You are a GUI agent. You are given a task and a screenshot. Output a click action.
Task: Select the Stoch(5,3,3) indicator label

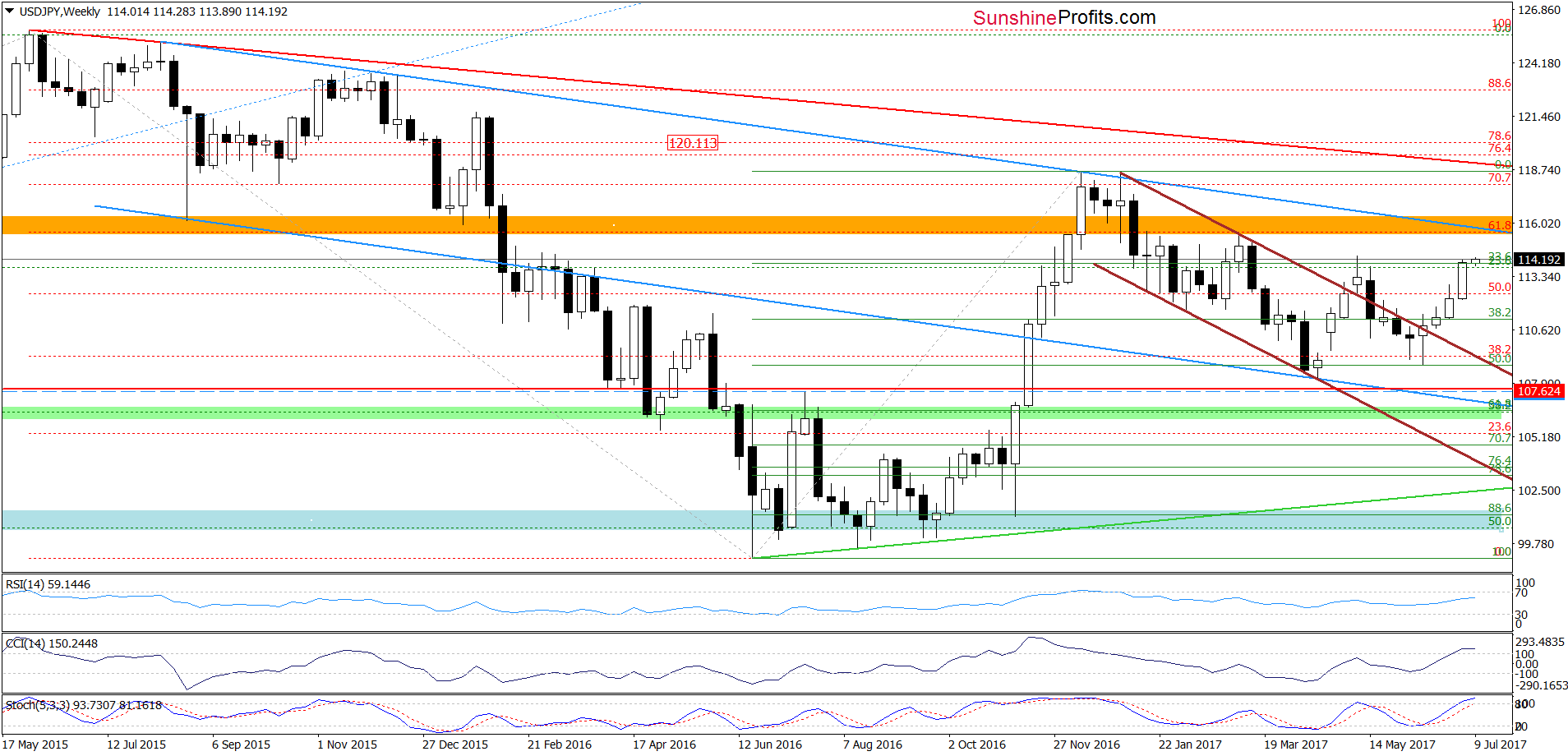tap(84, 705)
